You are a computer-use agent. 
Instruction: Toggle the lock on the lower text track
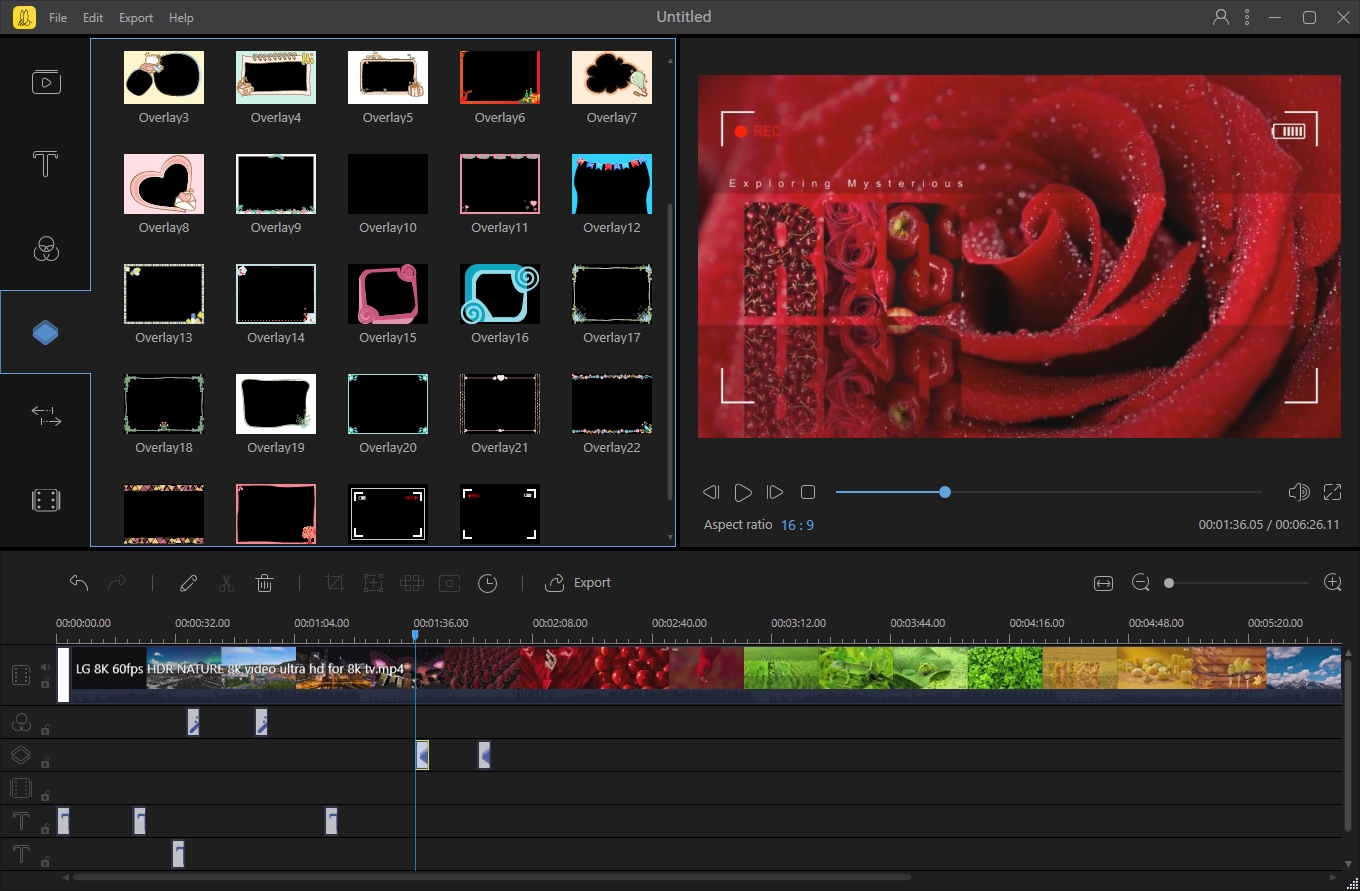pos(45,861)
